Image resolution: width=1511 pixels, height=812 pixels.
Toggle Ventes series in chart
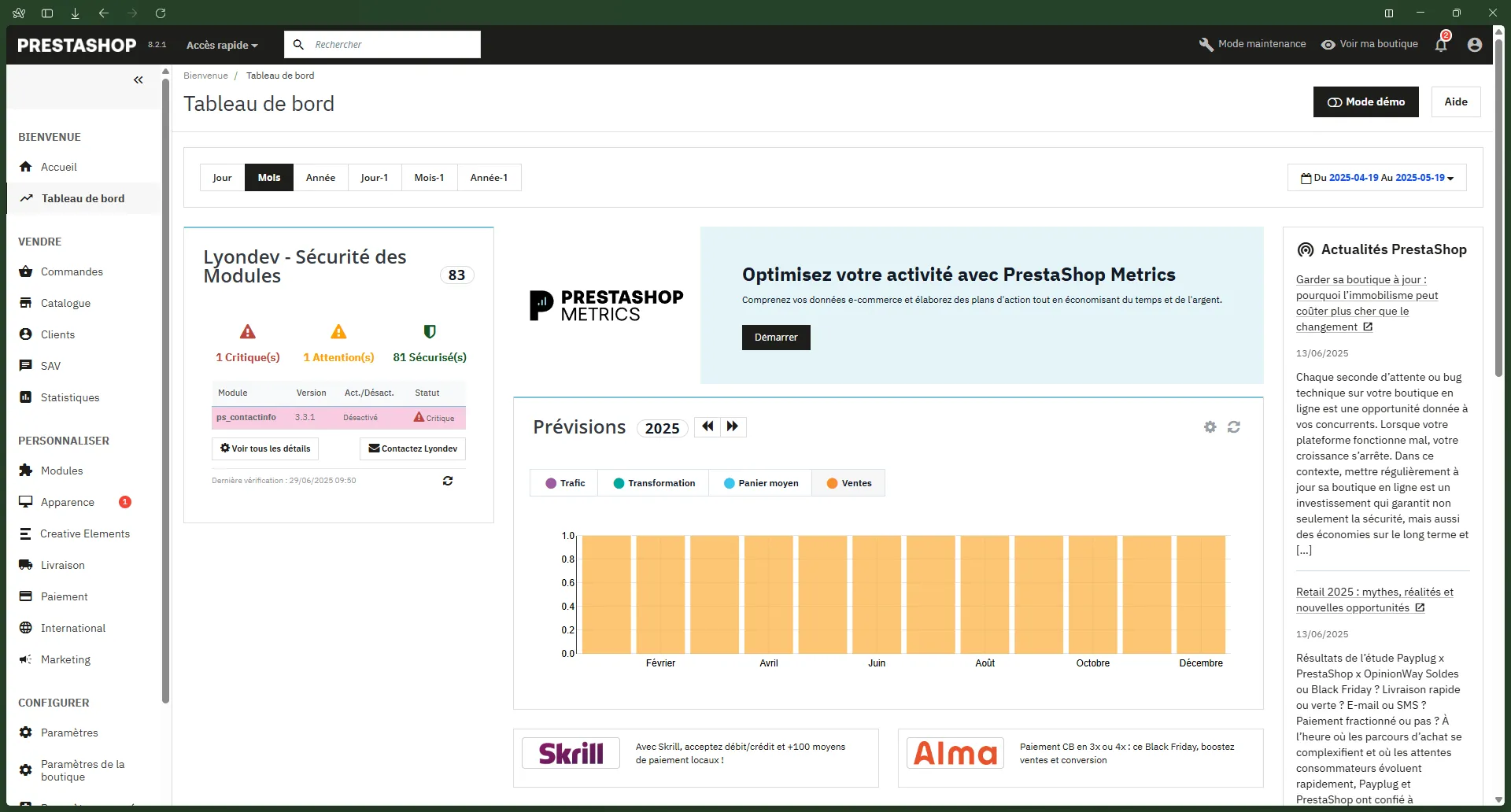point(848,483)
